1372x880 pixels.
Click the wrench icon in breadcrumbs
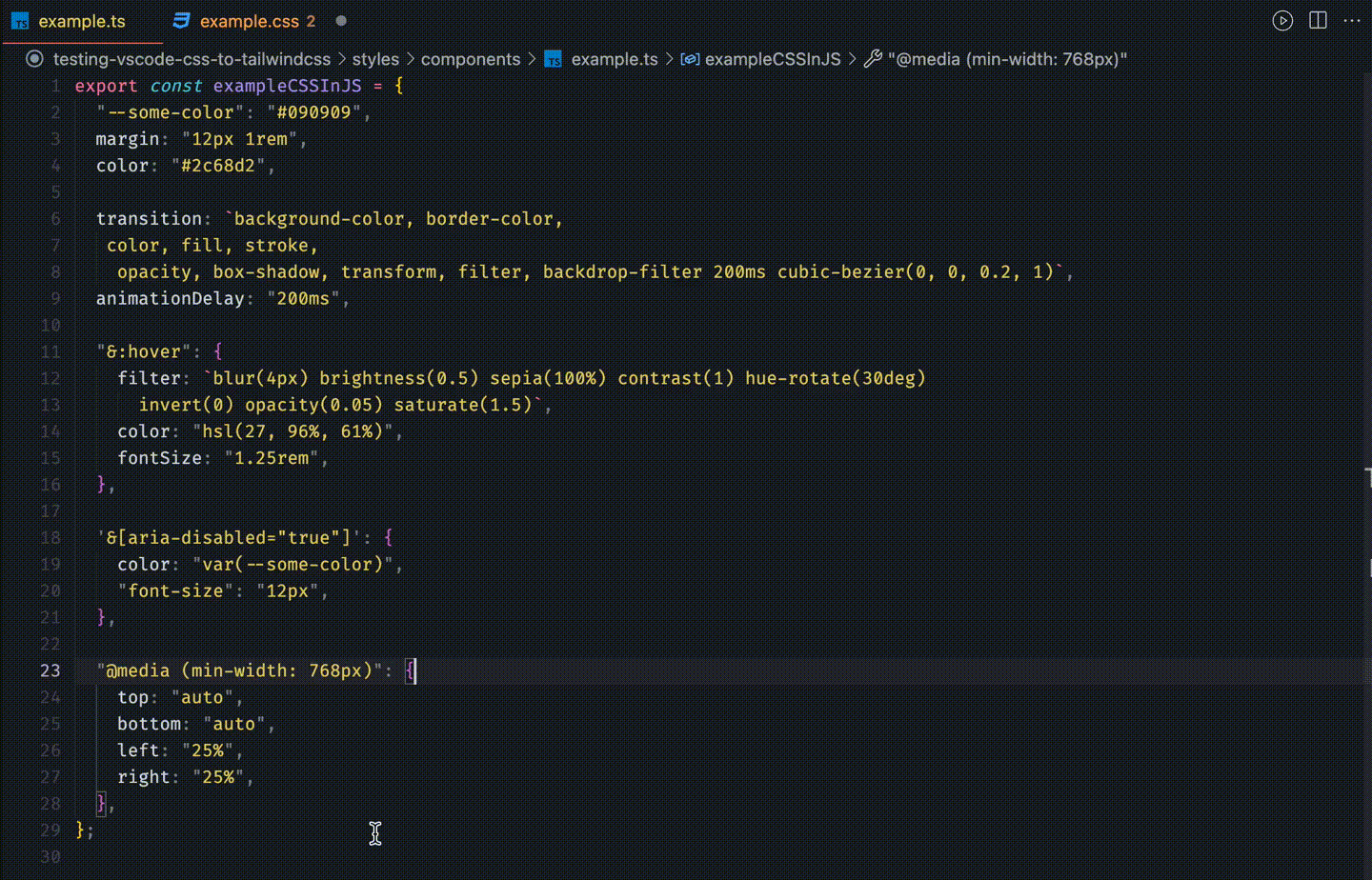coord(873,59)
